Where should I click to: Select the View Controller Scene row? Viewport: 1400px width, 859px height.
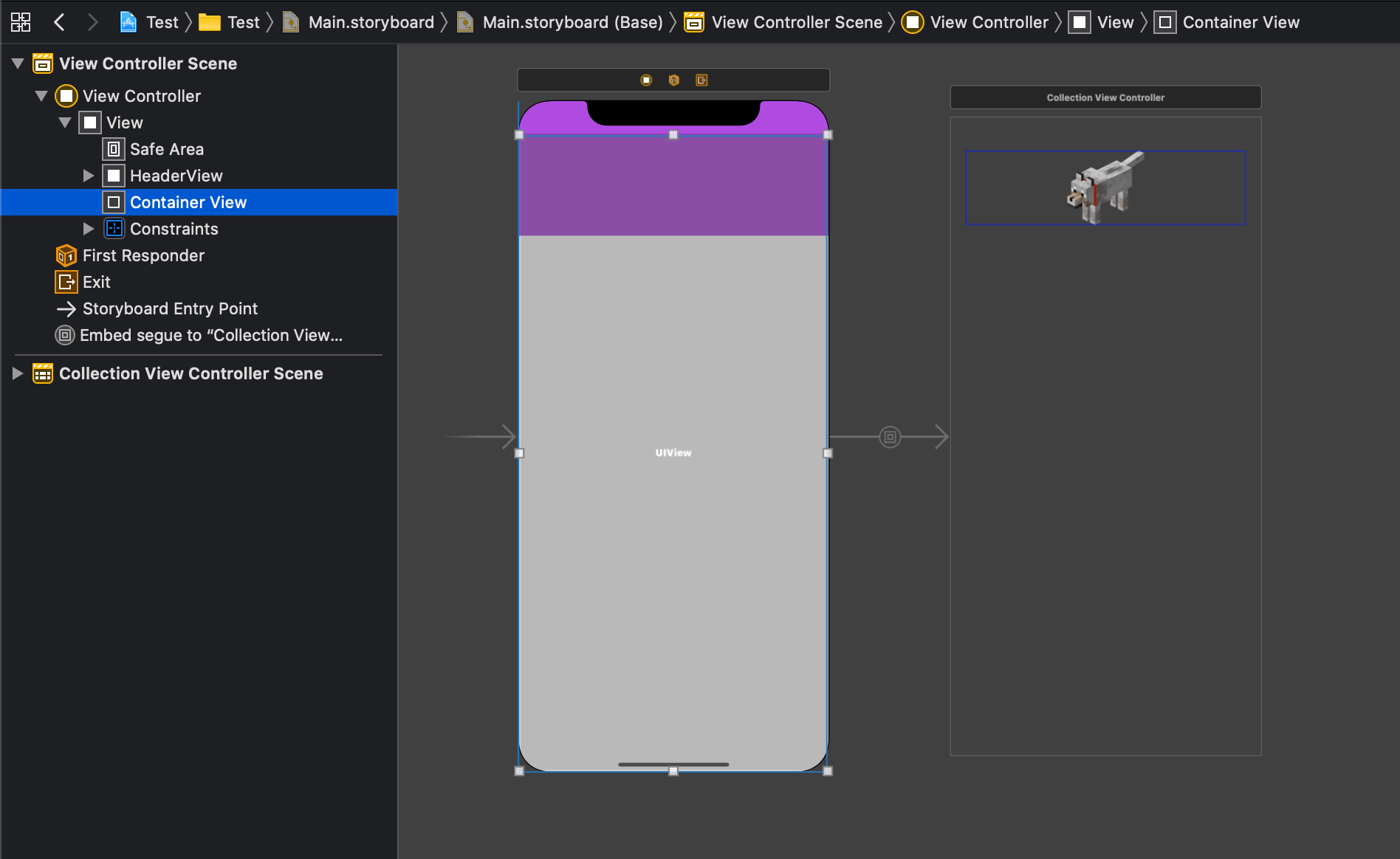(x=199, y=63)
